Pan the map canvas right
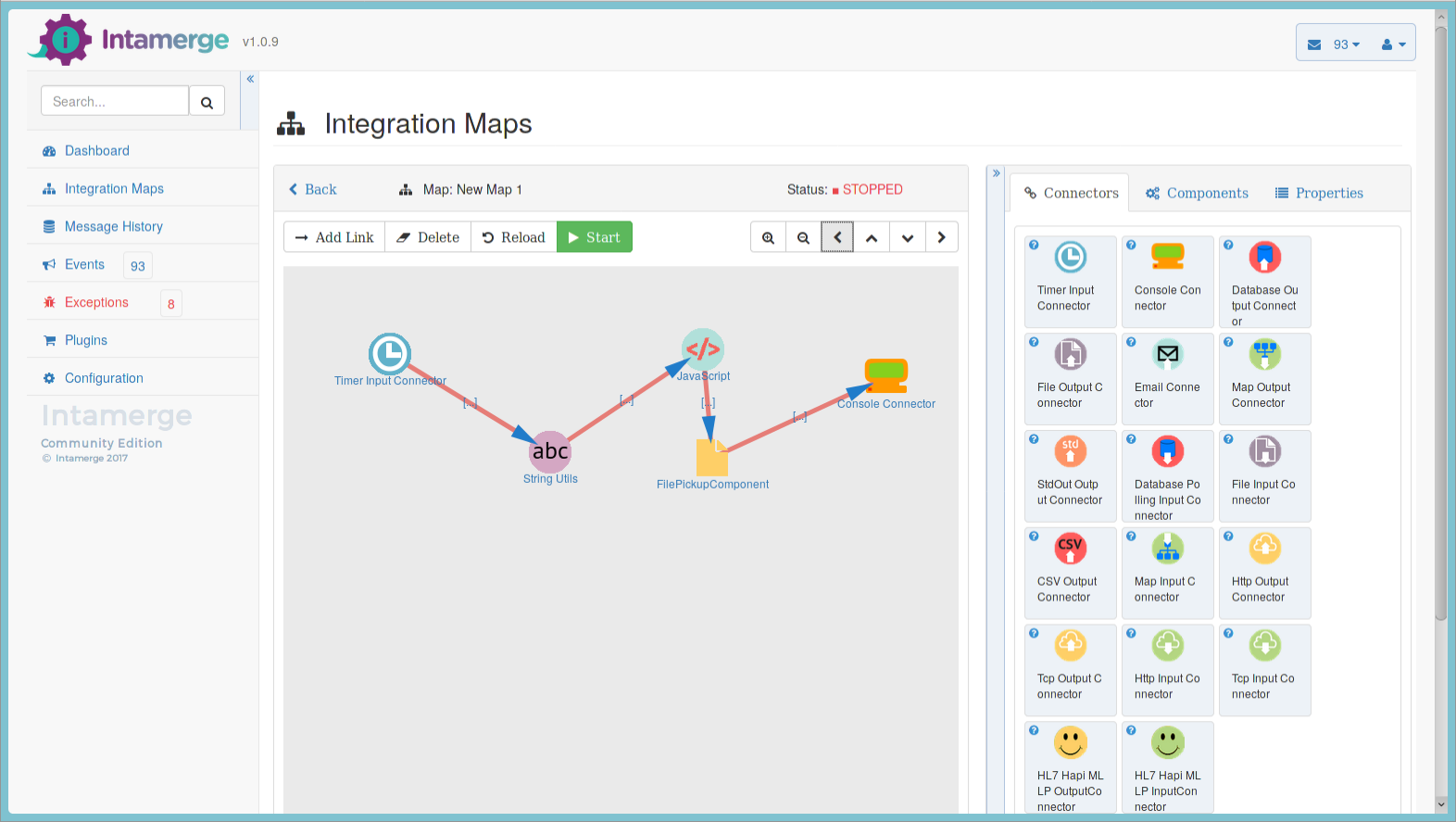 (x=941, y=237)
